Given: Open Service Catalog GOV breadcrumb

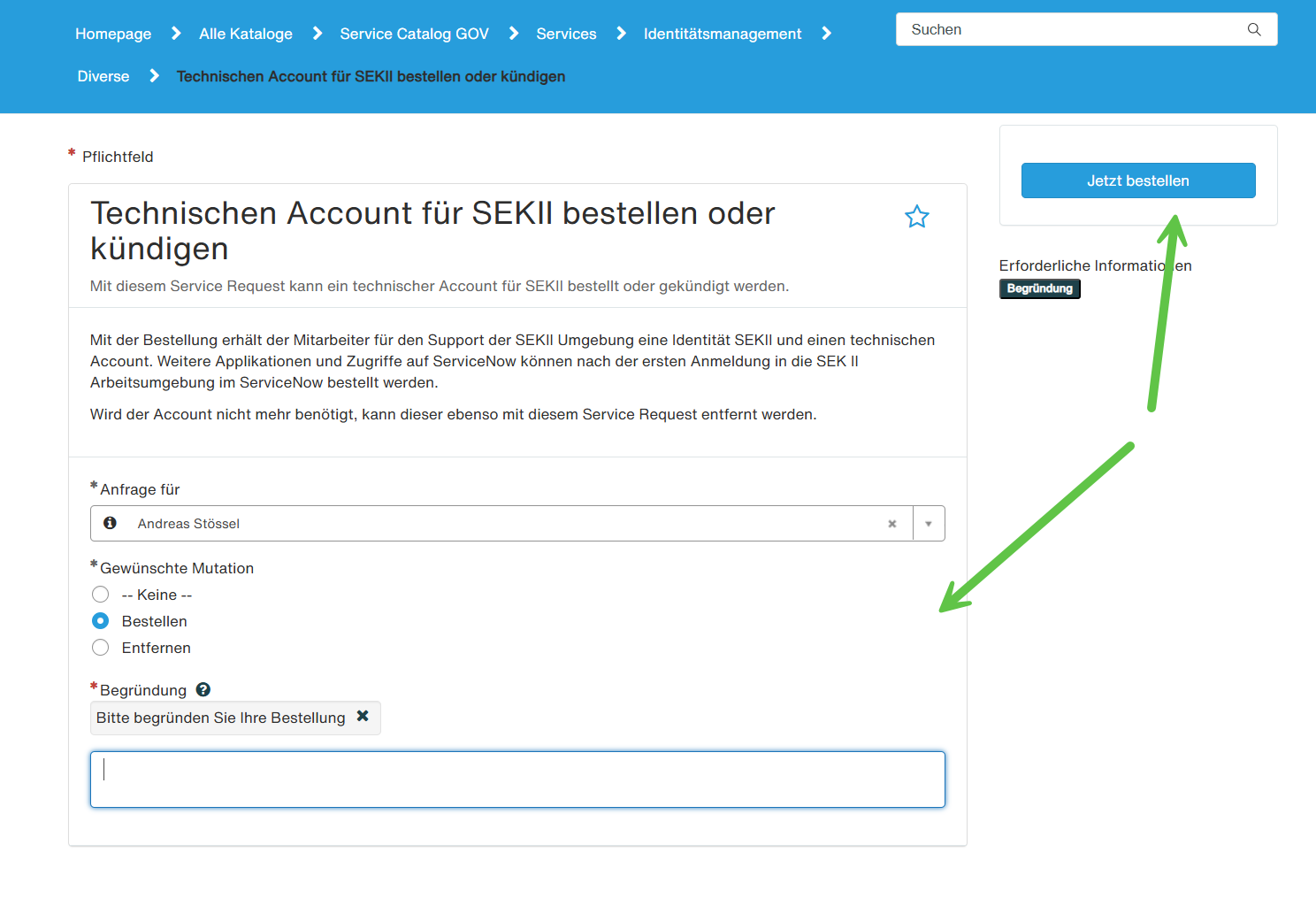Looking at the screenshot, I should 414,34.
